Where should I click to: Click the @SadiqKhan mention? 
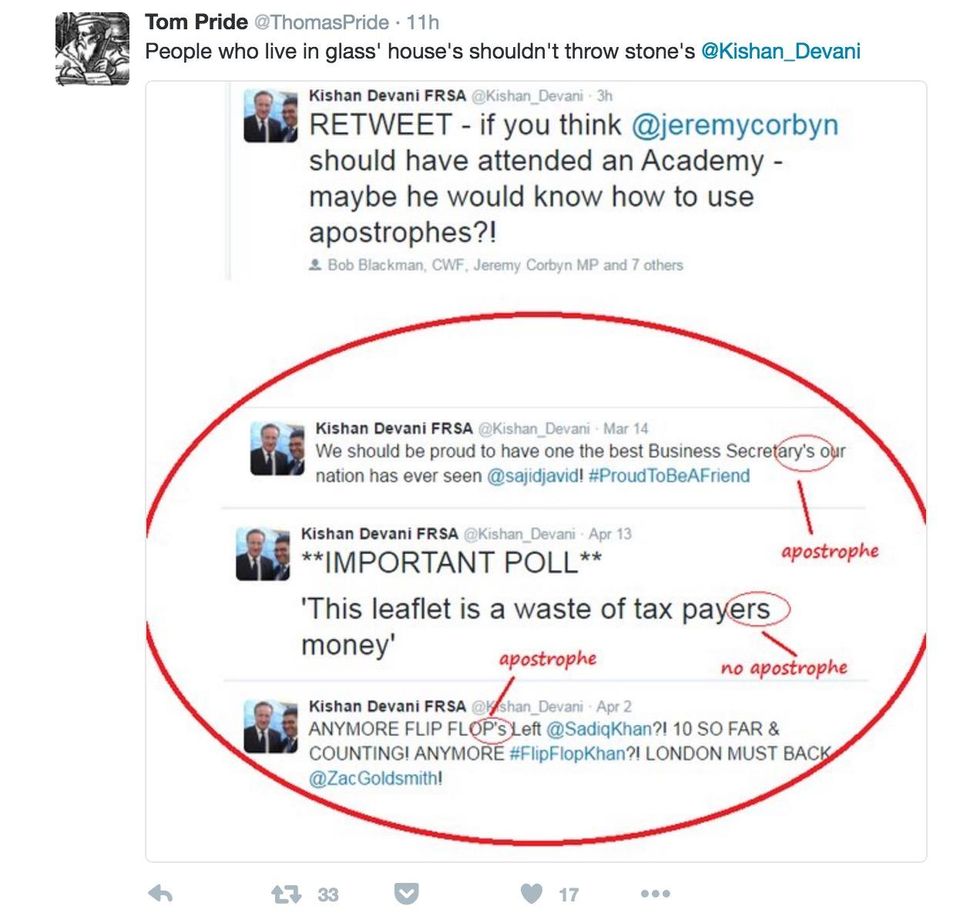point(599,729)
